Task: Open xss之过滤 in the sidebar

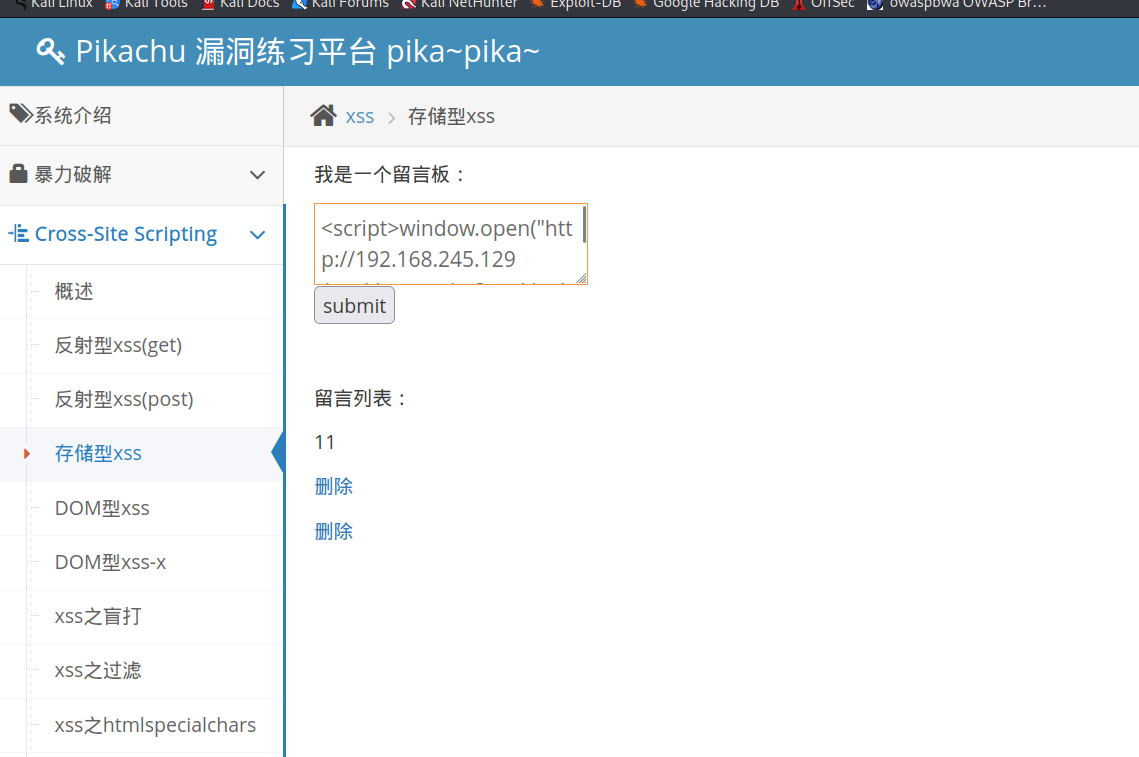Action: (98, 670)
